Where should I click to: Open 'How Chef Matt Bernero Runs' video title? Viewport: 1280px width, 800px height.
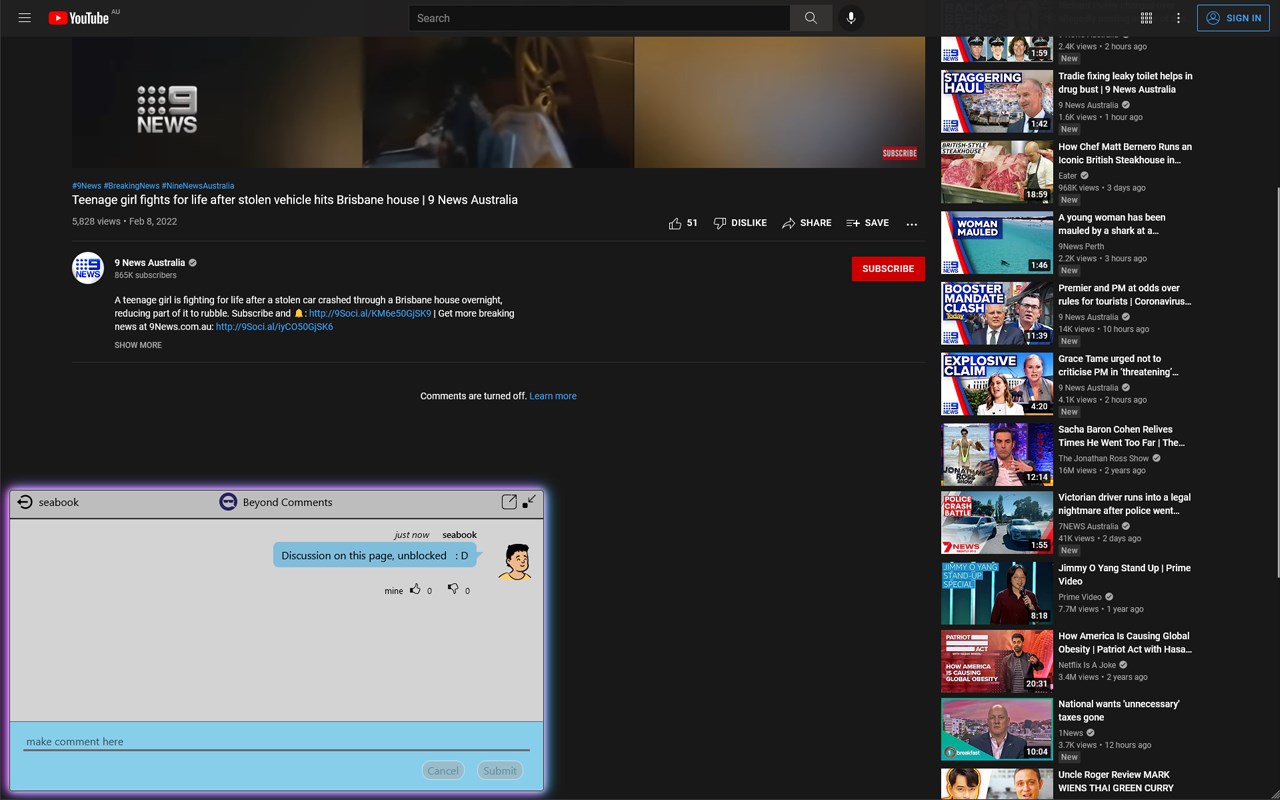click(1125, 153)
